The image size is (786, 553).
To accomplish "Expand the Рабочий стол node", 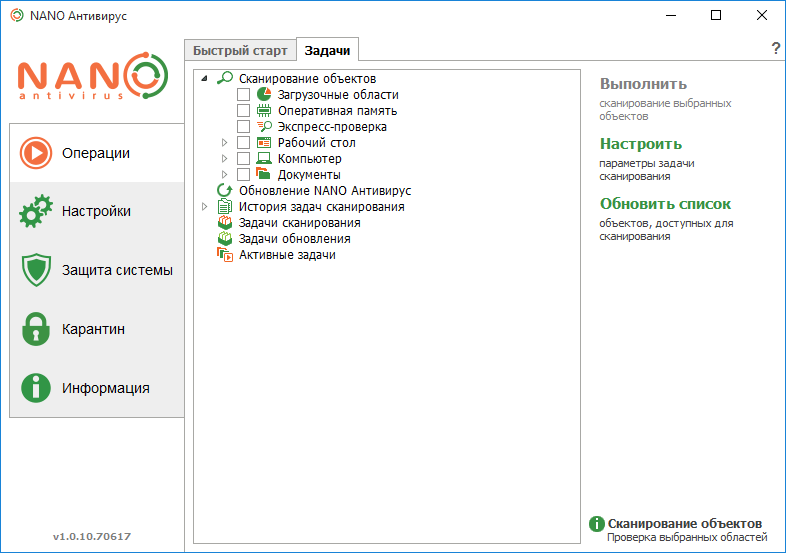I will (x=224, y=142).
